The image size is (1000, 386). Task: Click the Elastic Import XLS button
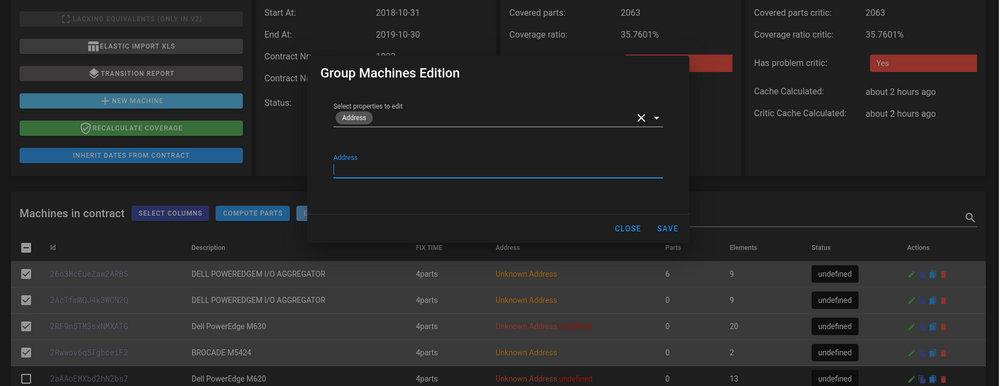131,47
